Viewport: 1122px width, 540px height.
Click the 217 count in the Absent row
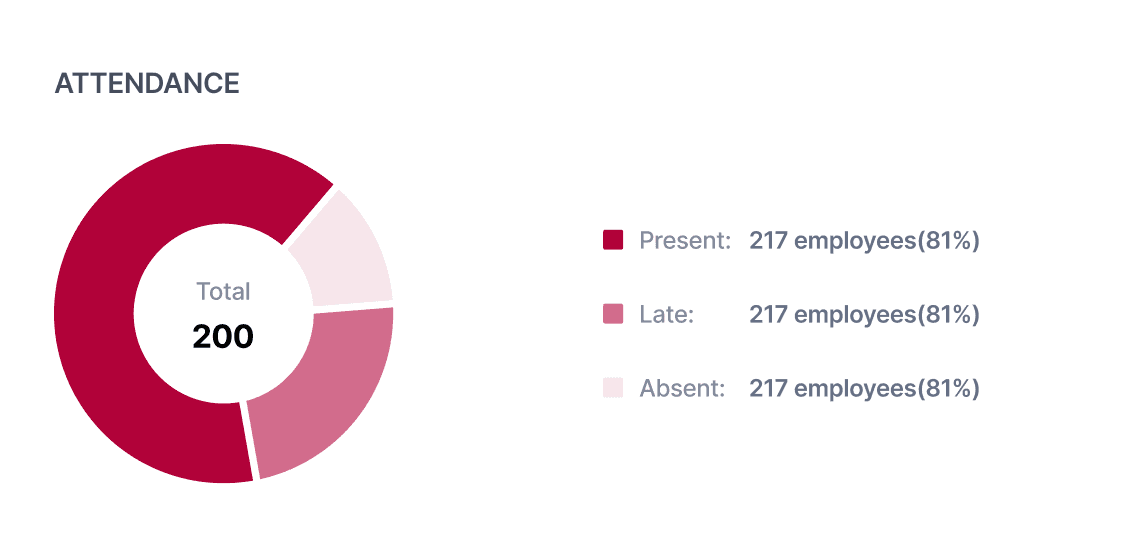coord(768,389)
